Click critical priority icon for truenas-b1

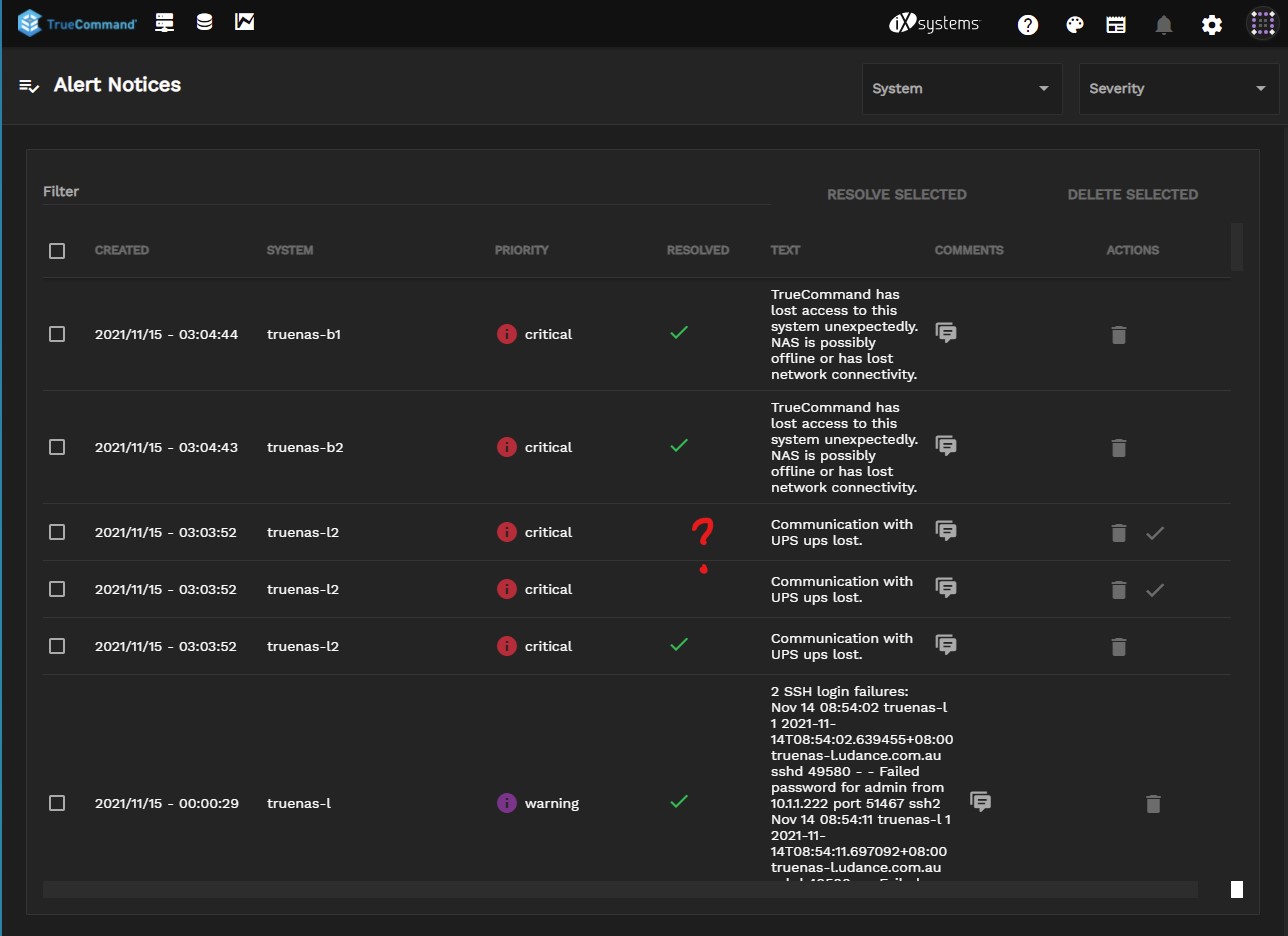(x=507, y=334)
